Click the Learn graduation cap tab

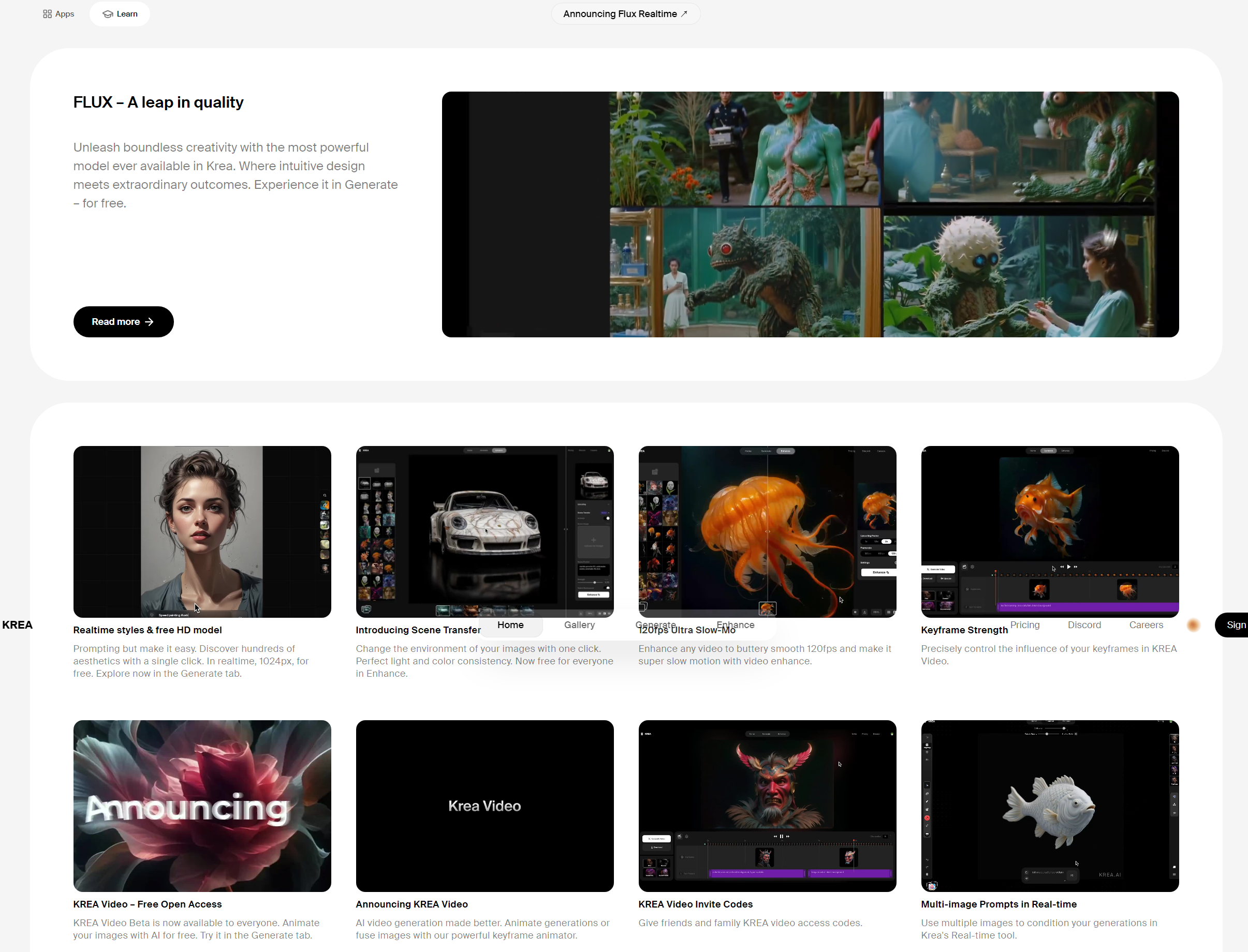click(x=120, y=13)
